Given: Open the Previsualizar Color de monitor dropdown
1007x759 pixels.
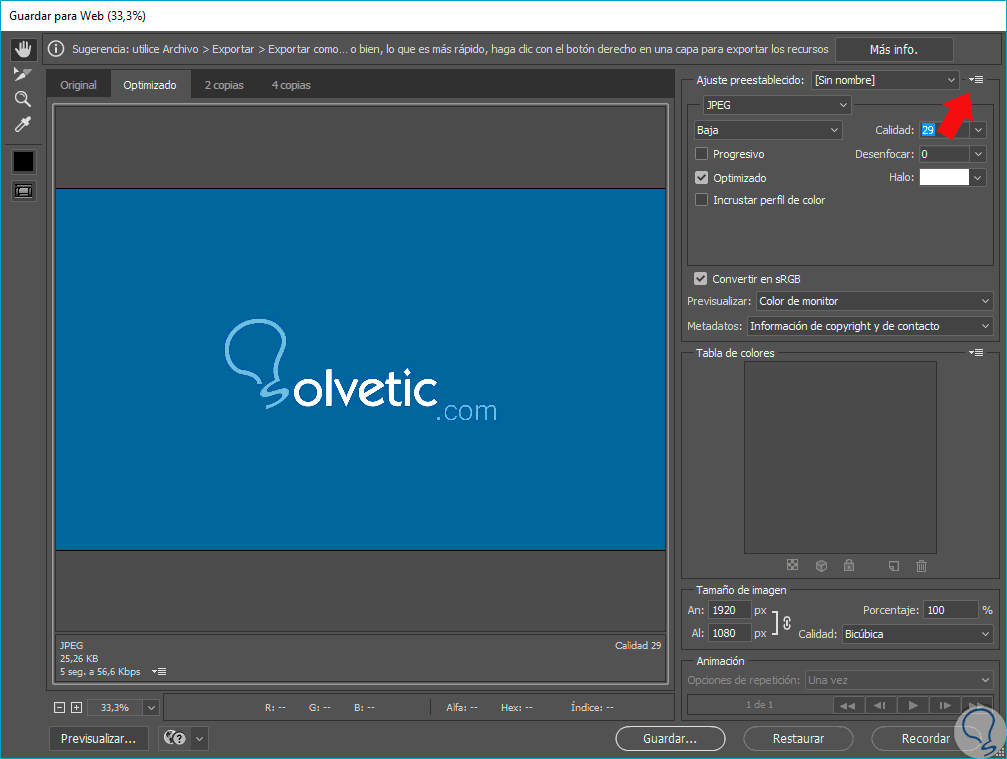Looking at the screenshot, I should coord(874,301).
